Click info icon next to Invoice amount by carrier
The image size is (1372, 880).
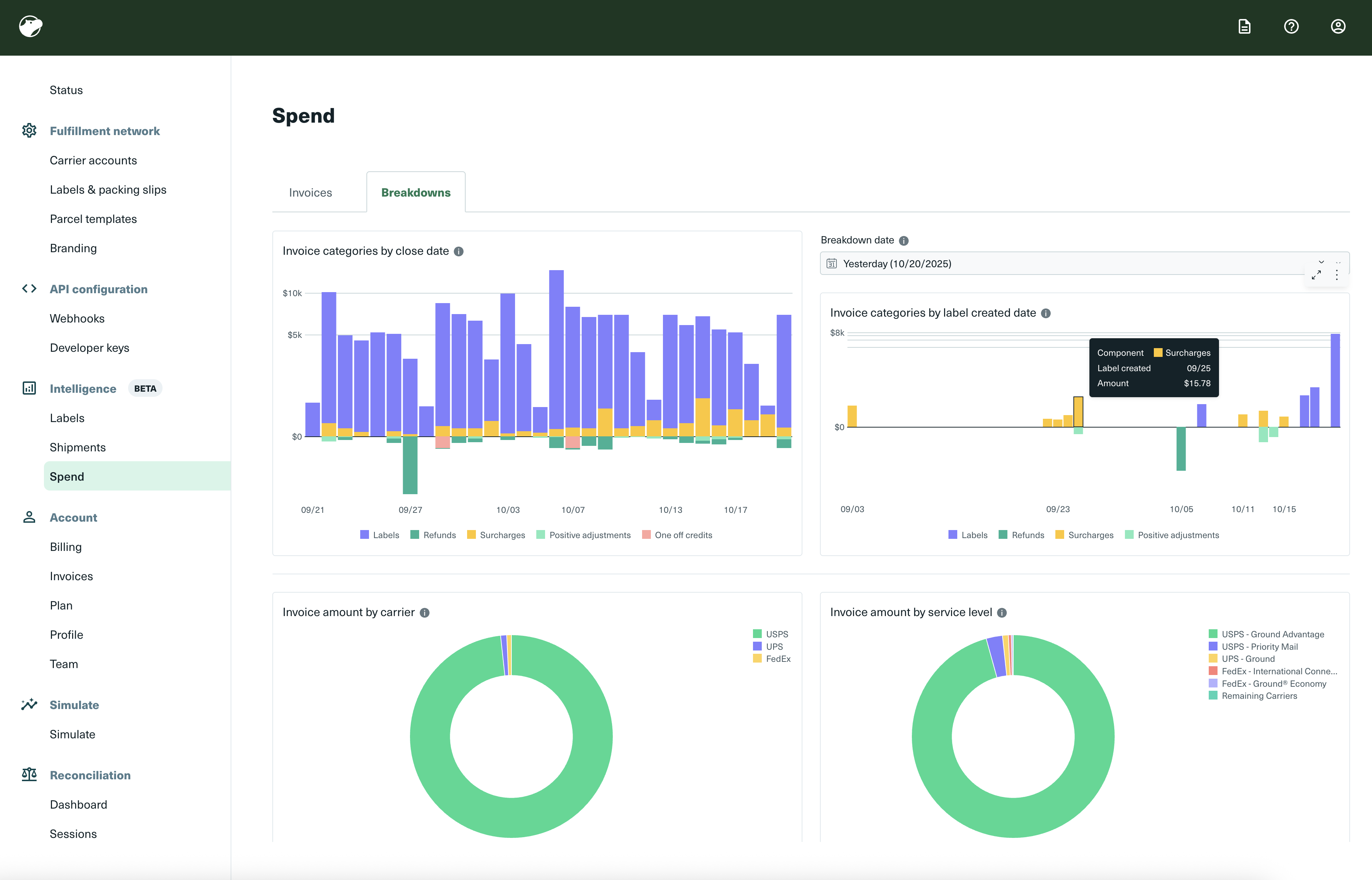pyautogui.click(x=425, y=612)
